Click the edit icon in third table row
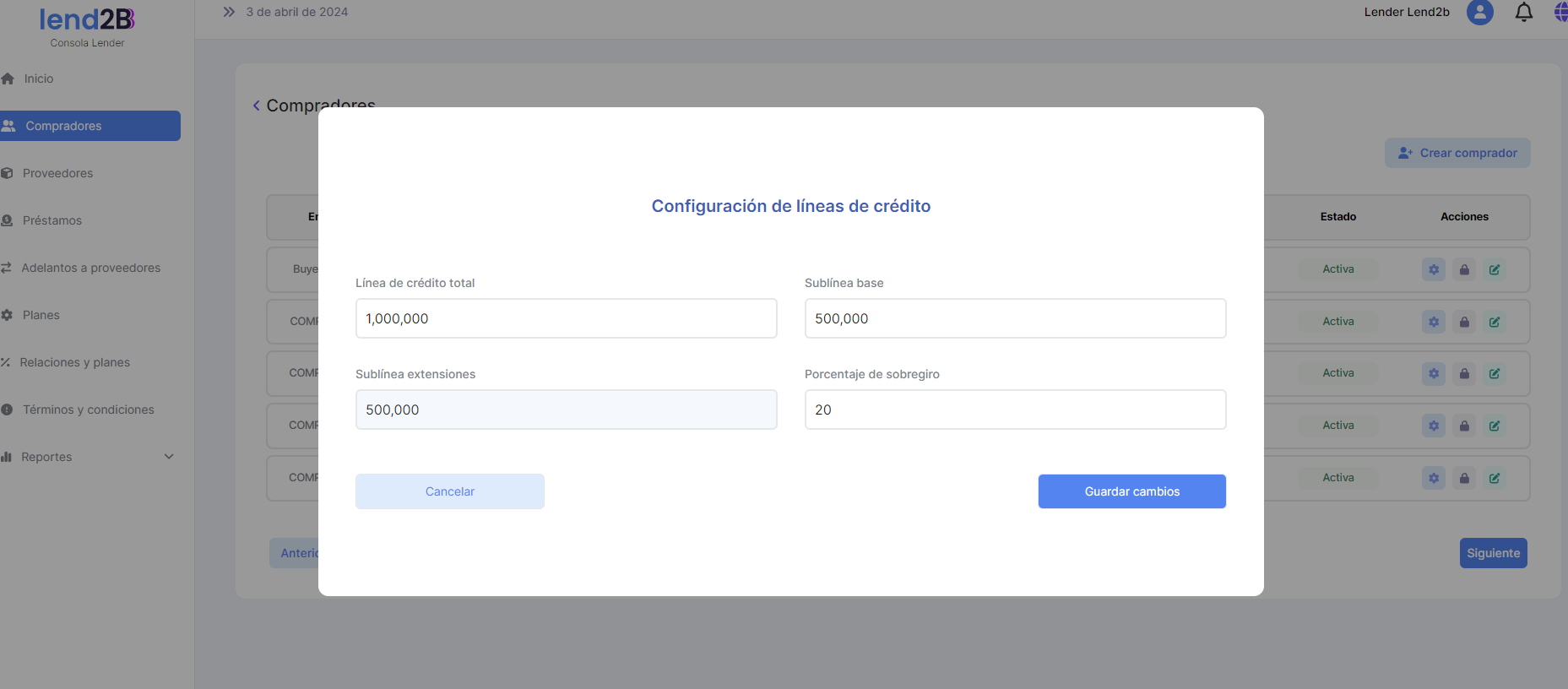 (1495, 374)
